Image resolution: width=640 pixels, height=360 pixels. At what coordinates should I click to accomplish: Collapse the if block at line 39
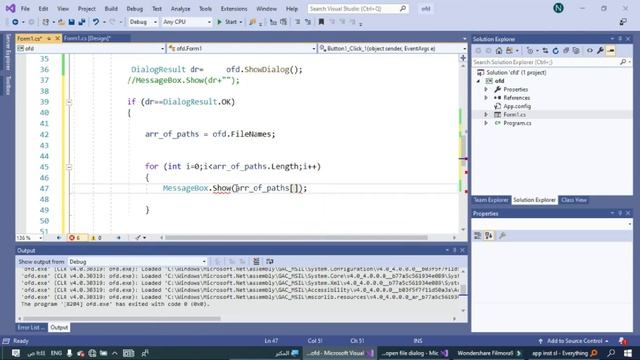[x=69, y=102]
